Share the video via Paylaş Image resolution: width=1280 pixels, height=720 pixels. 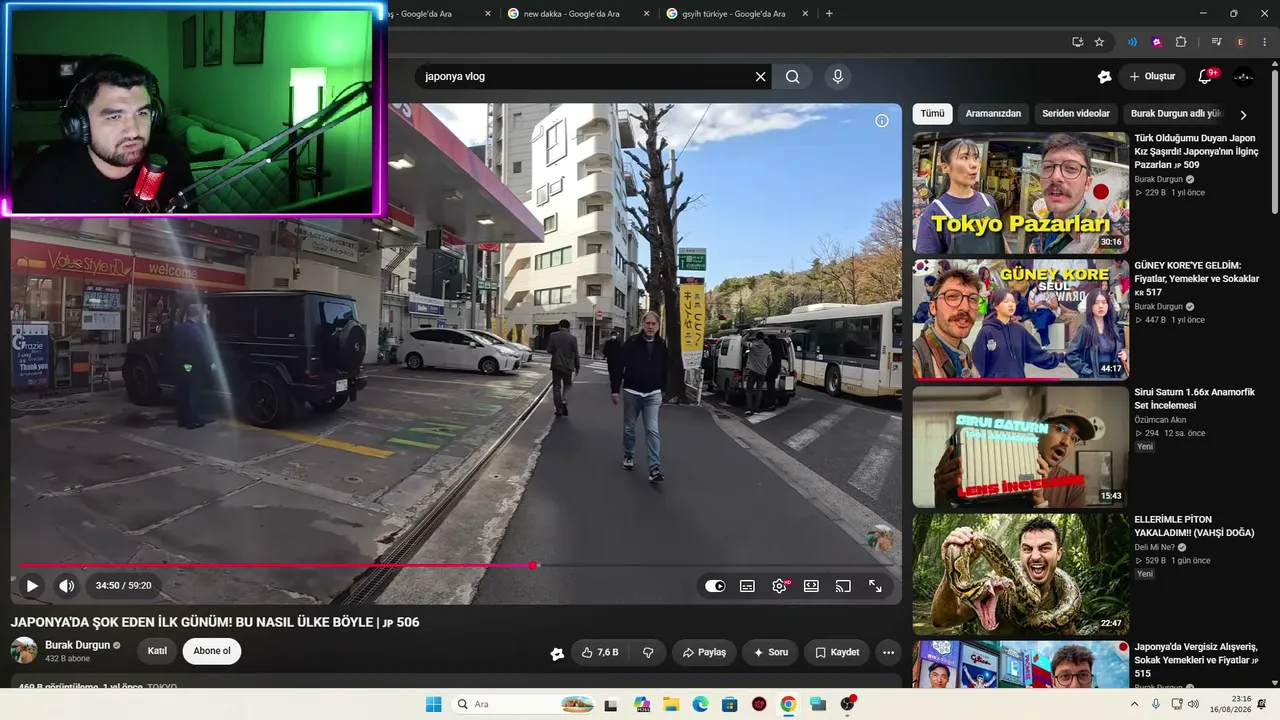(x=704, y=652)
